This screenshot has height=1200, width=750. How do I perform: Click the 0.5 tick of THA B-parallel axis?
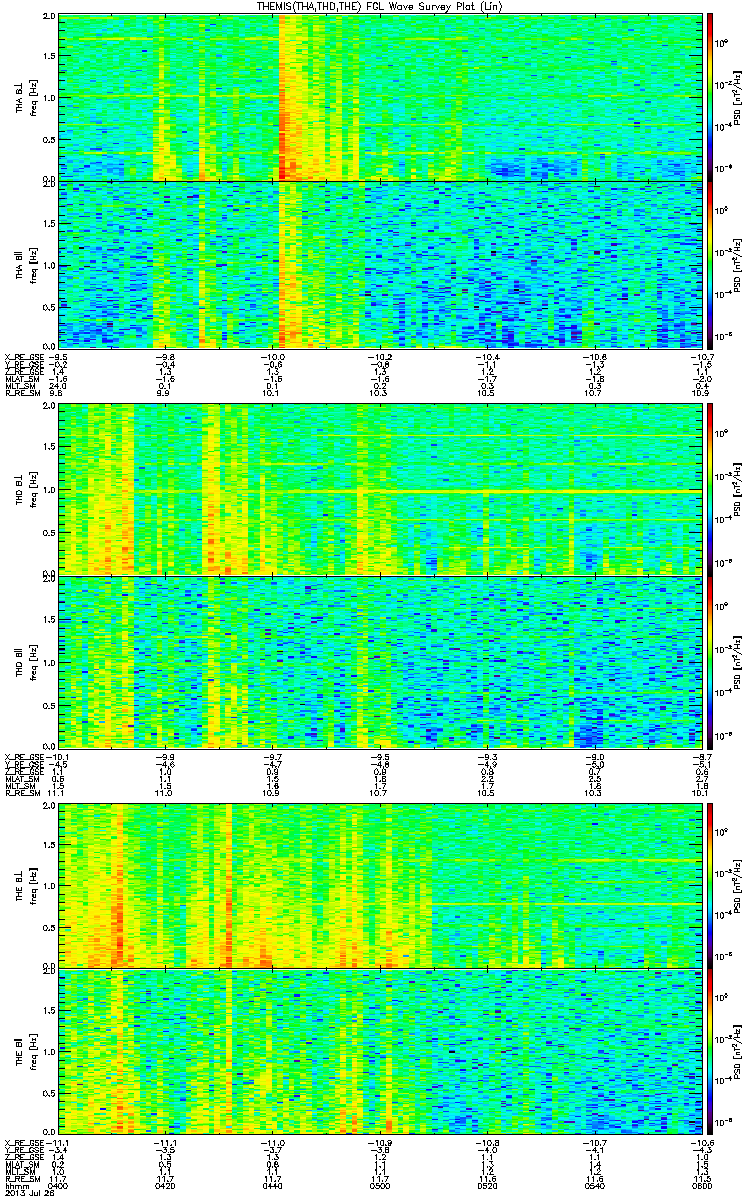(48, 305)
